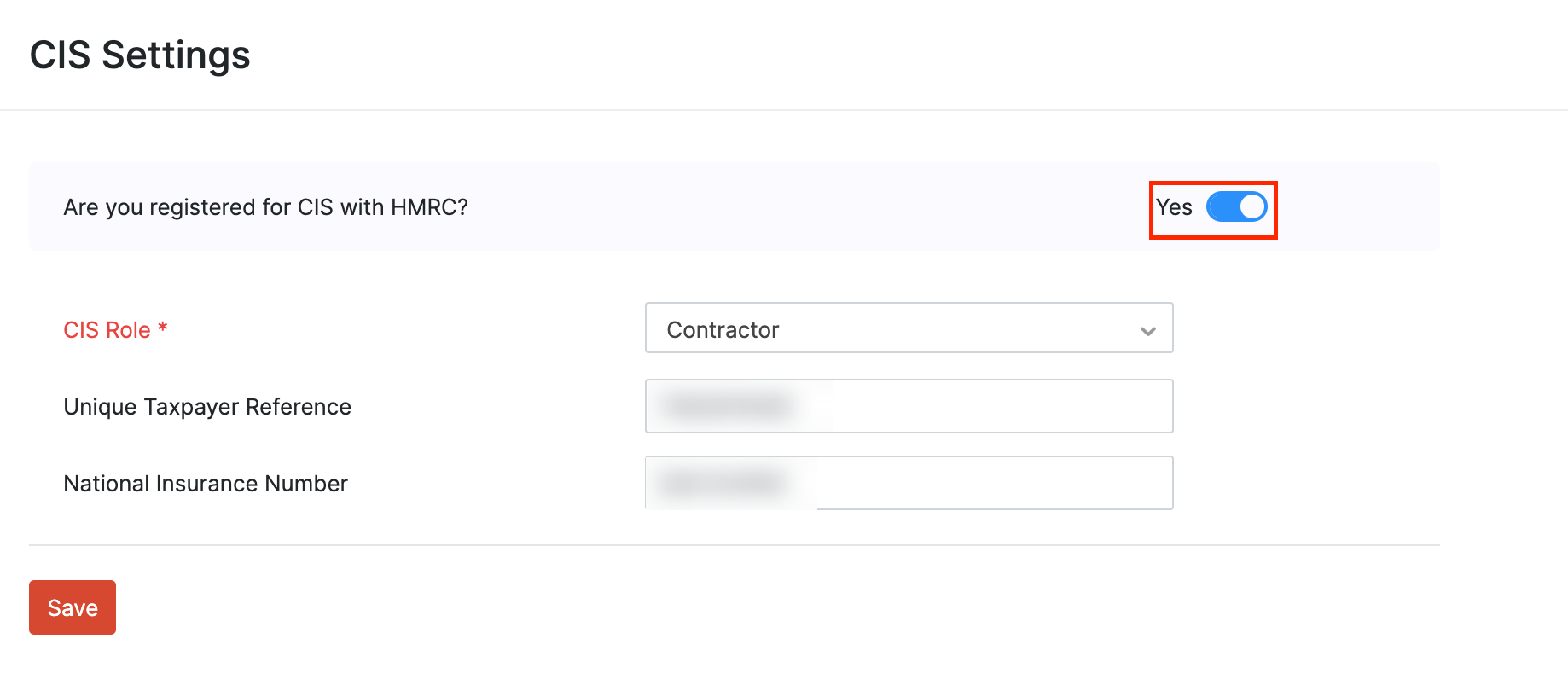Click the red required asterisk by CIS Role
The image size is (1568, 691).
[163, 328]
